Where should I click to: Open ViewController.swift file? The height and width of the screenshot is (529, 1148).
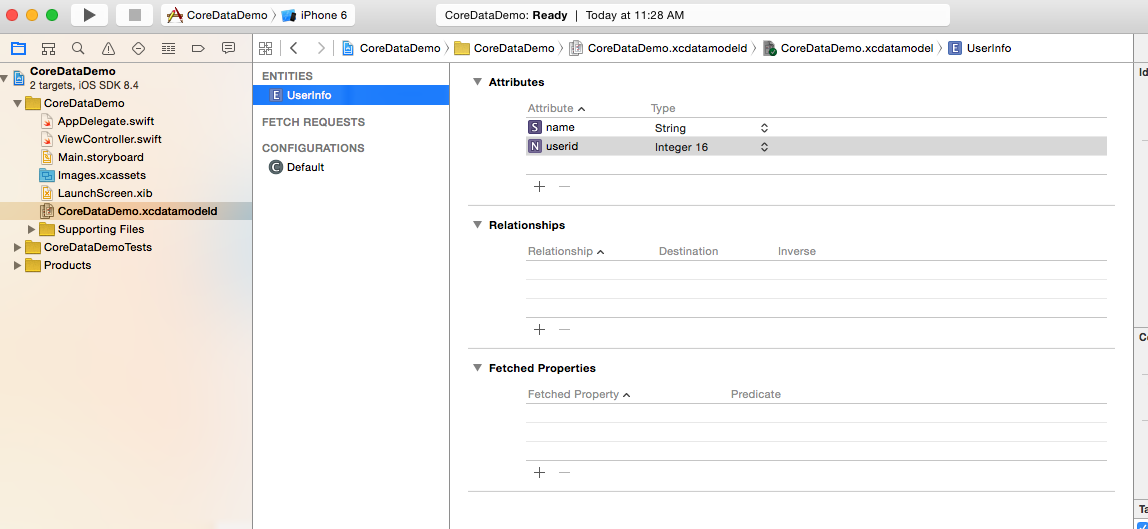(110, 139)
